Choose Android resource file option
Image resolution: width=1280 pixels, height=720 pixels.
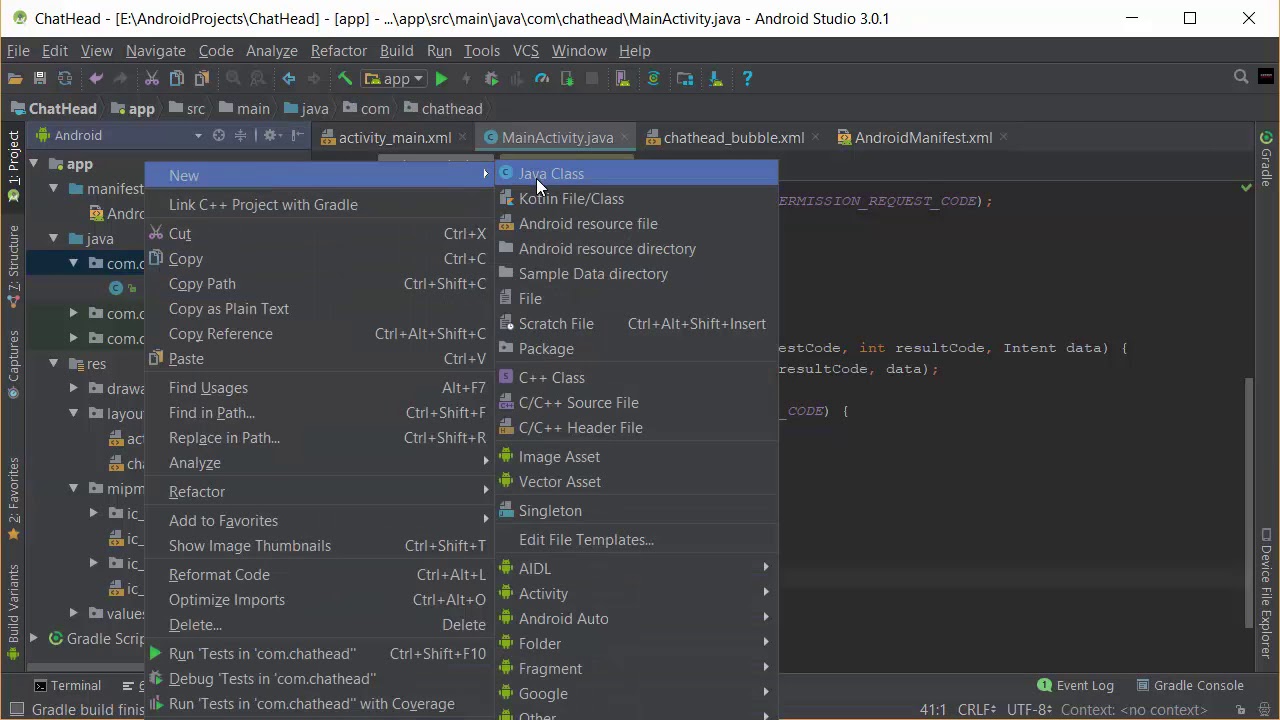pos(636,224)
